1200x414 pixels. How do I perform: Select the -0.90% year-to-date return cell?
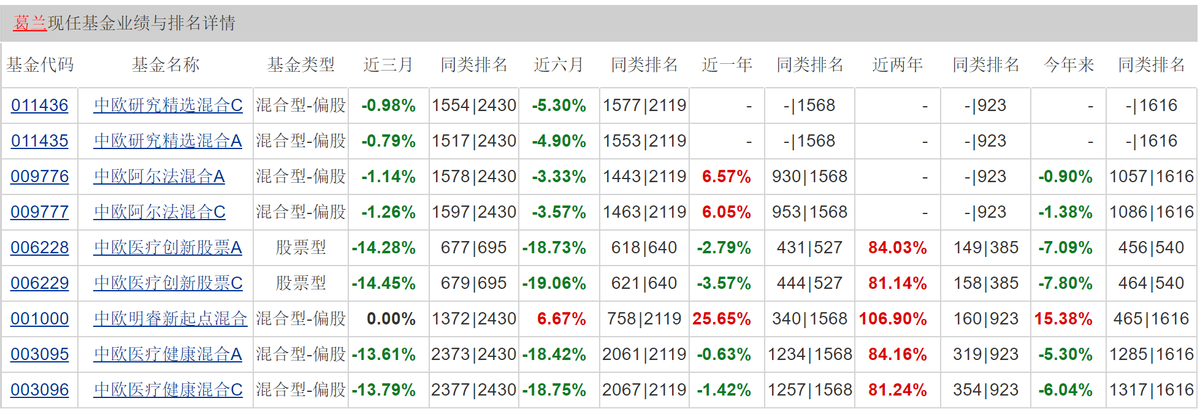pyautogui.click(x=1069, y=177)
